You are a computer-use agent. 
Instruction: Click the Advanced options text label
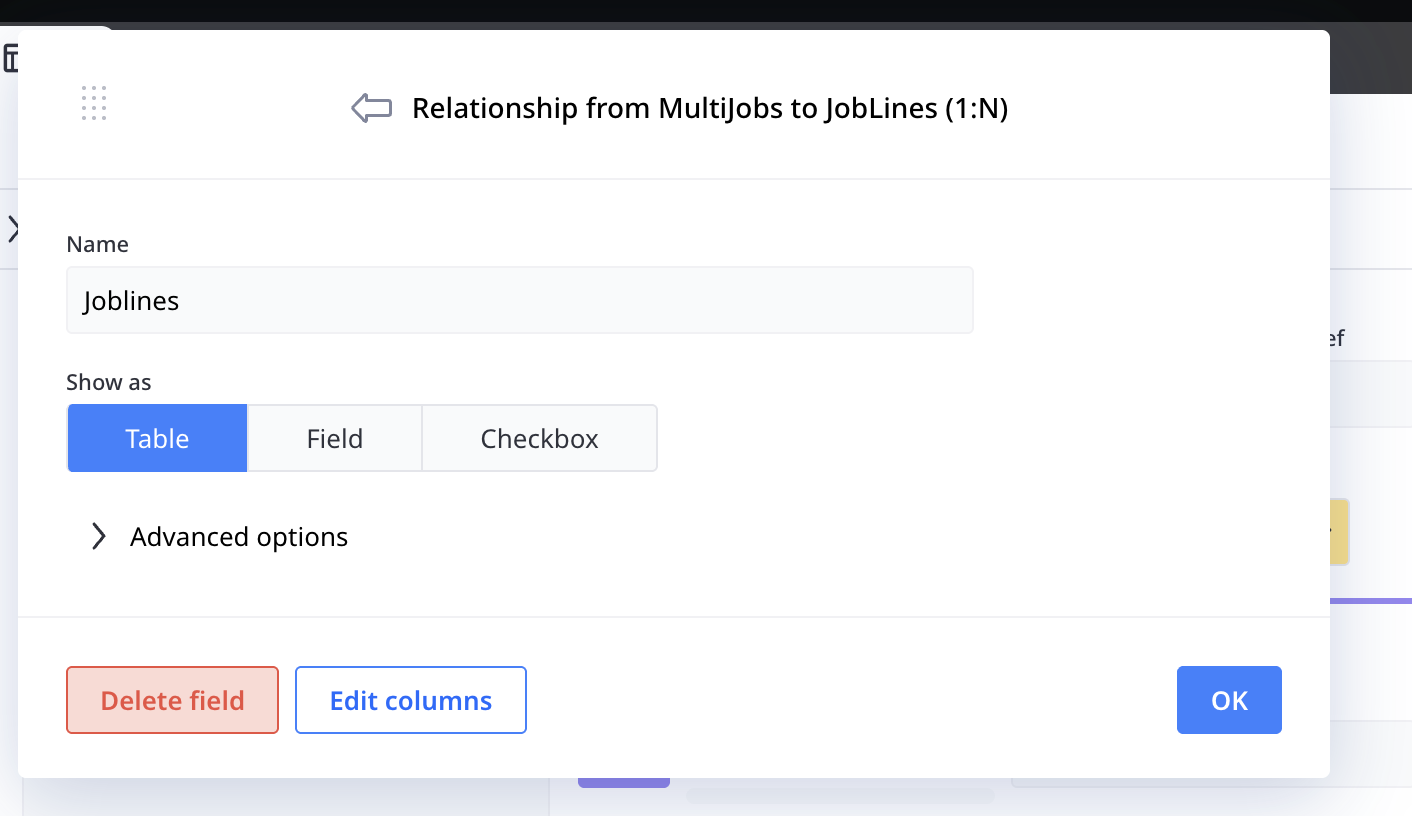[x=239, y=537]
